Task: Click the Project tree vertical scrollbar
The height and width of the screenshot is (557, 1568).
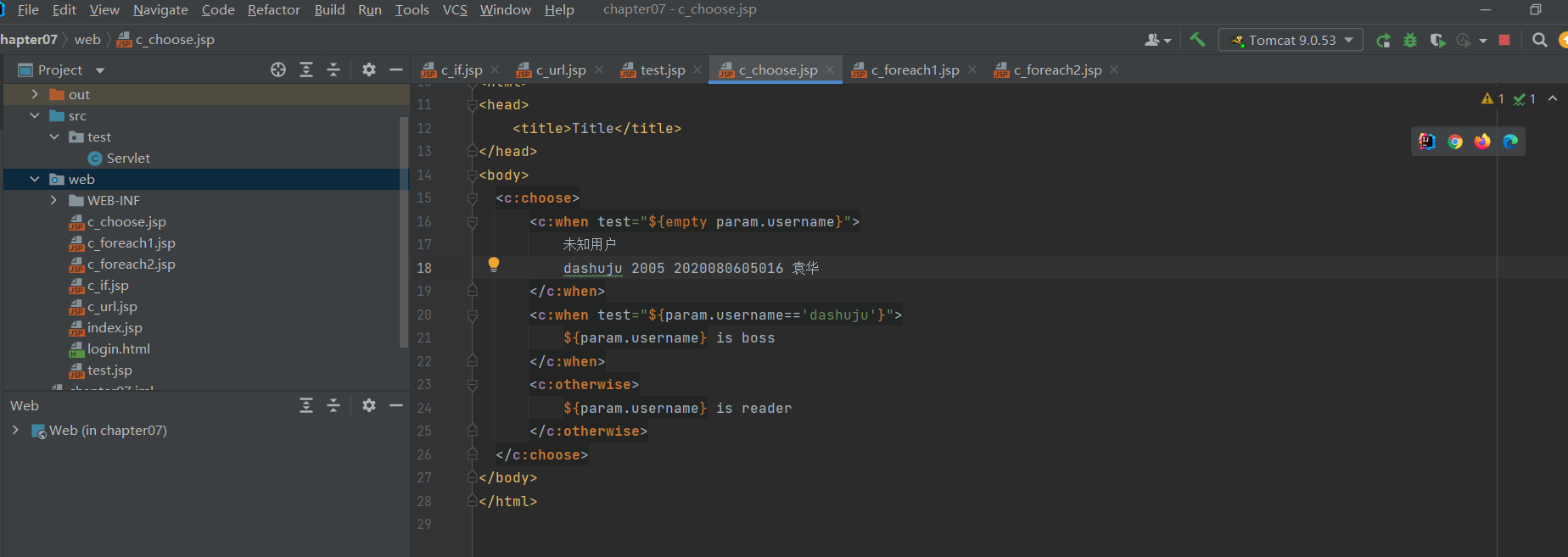Action: (x=404, y=231)
